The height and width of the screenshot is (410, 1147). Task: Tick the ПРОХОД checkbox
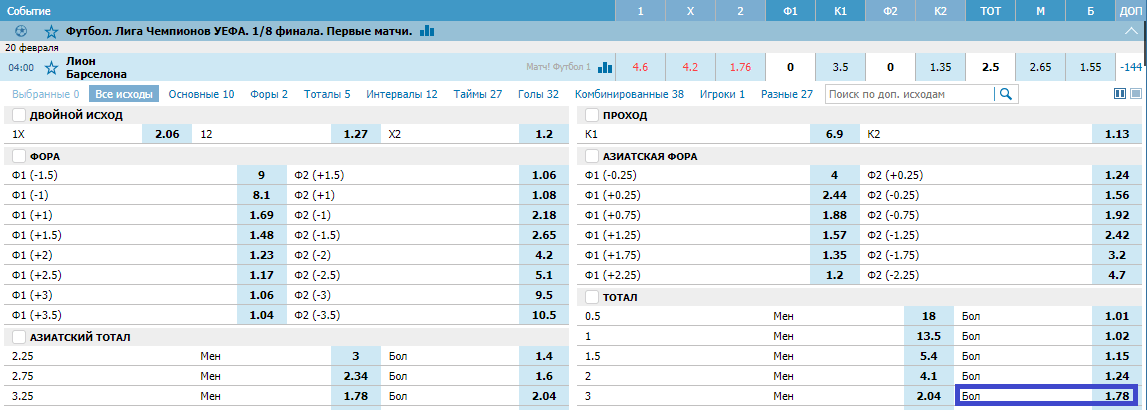point(593,115)
